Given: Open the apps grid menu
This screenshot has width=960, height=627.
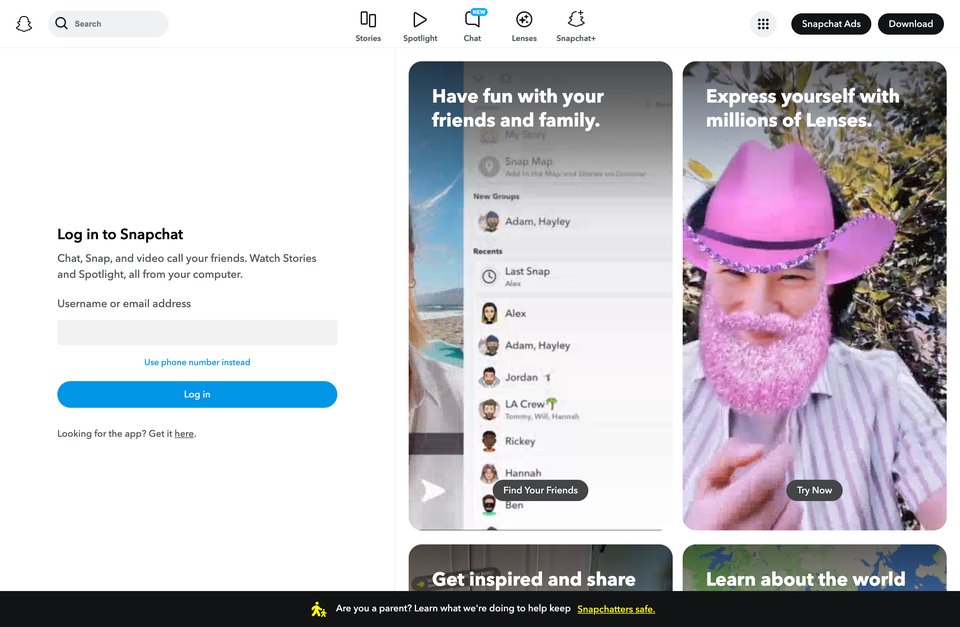Looking at the screenshot, I should tap(763, 24).
